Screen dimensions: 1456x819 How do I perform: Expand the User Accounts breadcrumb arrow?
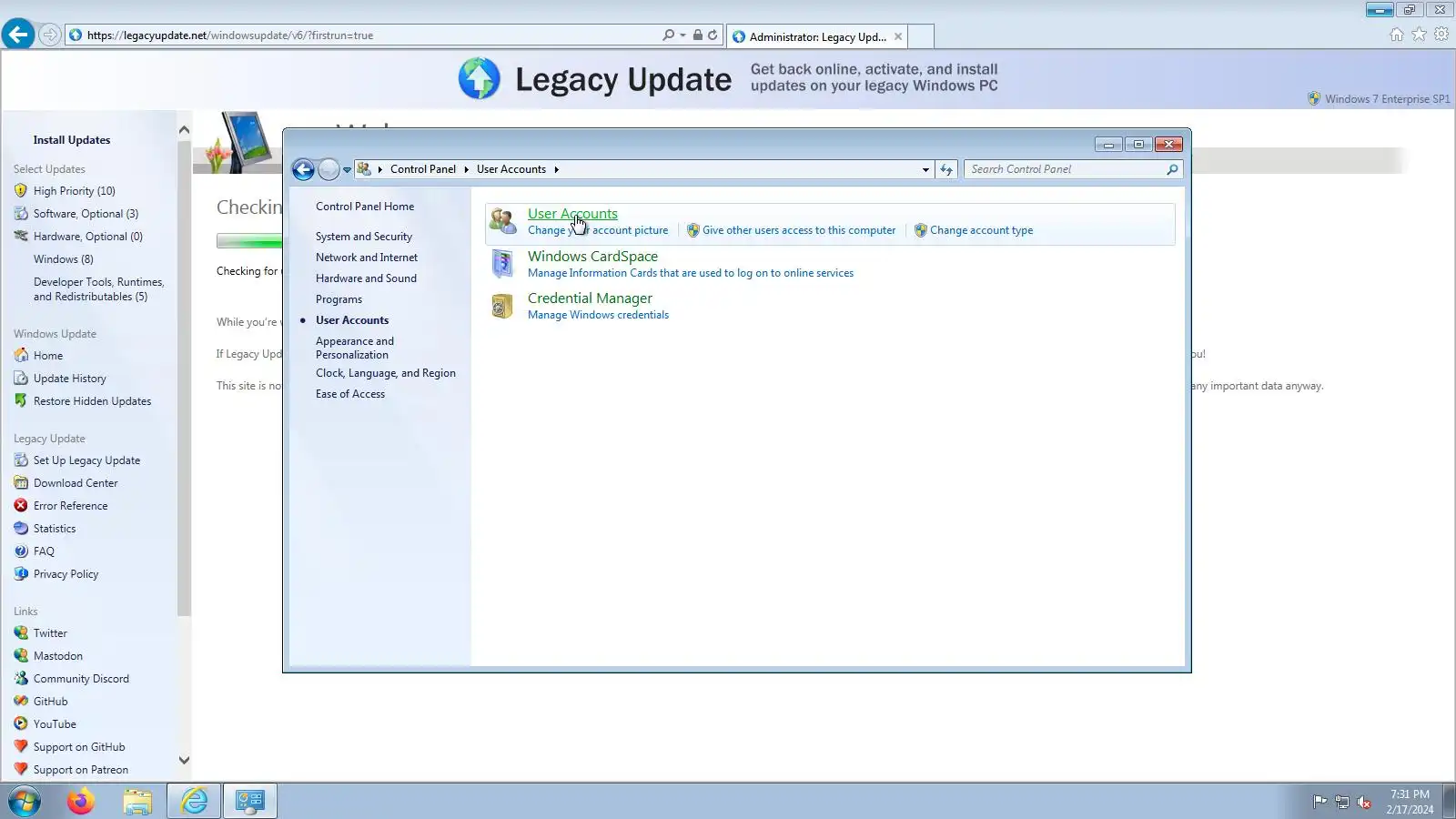pyautogui.click(x=556, y=169)
